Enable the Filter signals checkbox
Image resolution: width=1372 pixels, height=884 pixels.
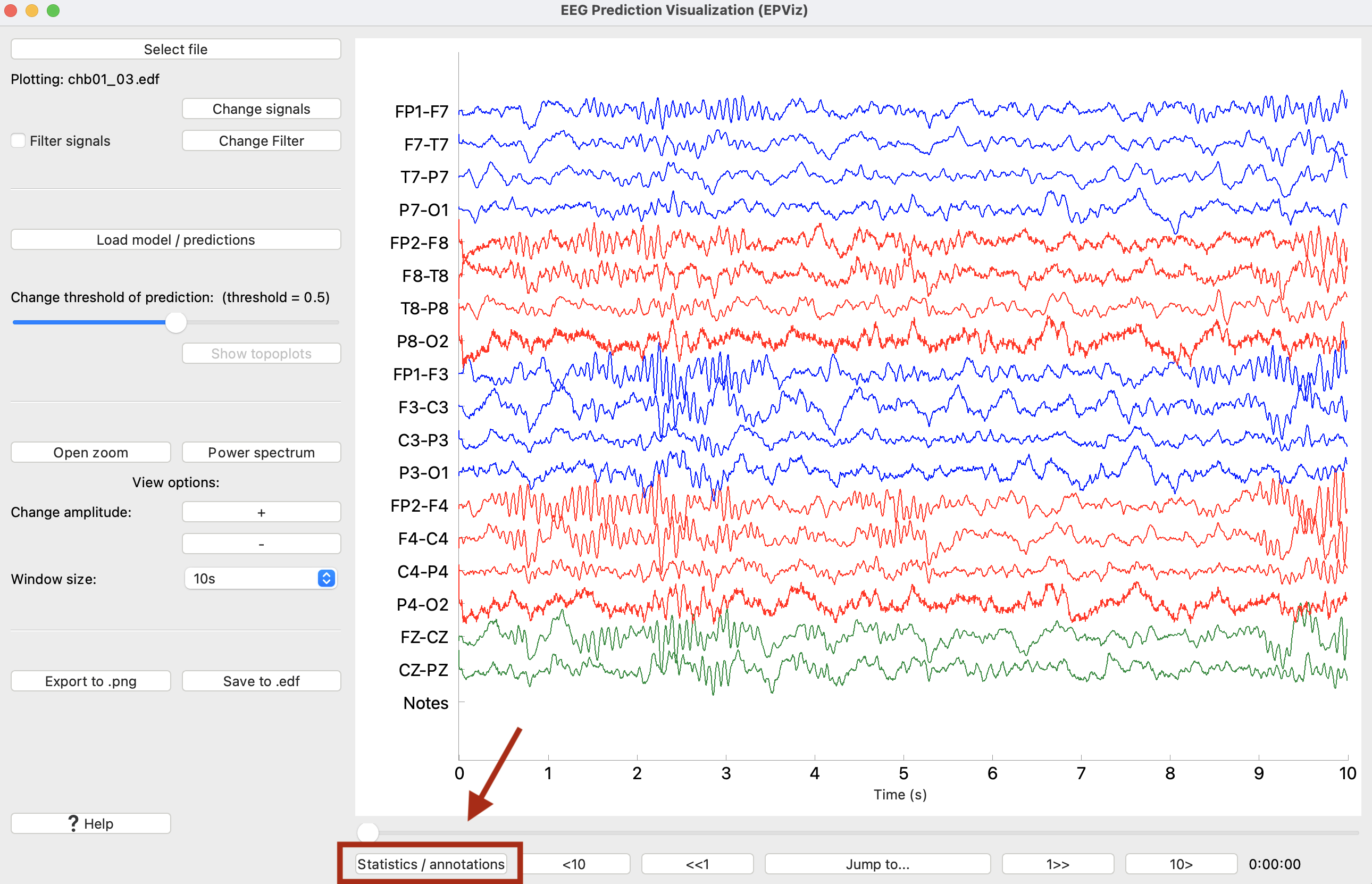(x=19, y=140)
